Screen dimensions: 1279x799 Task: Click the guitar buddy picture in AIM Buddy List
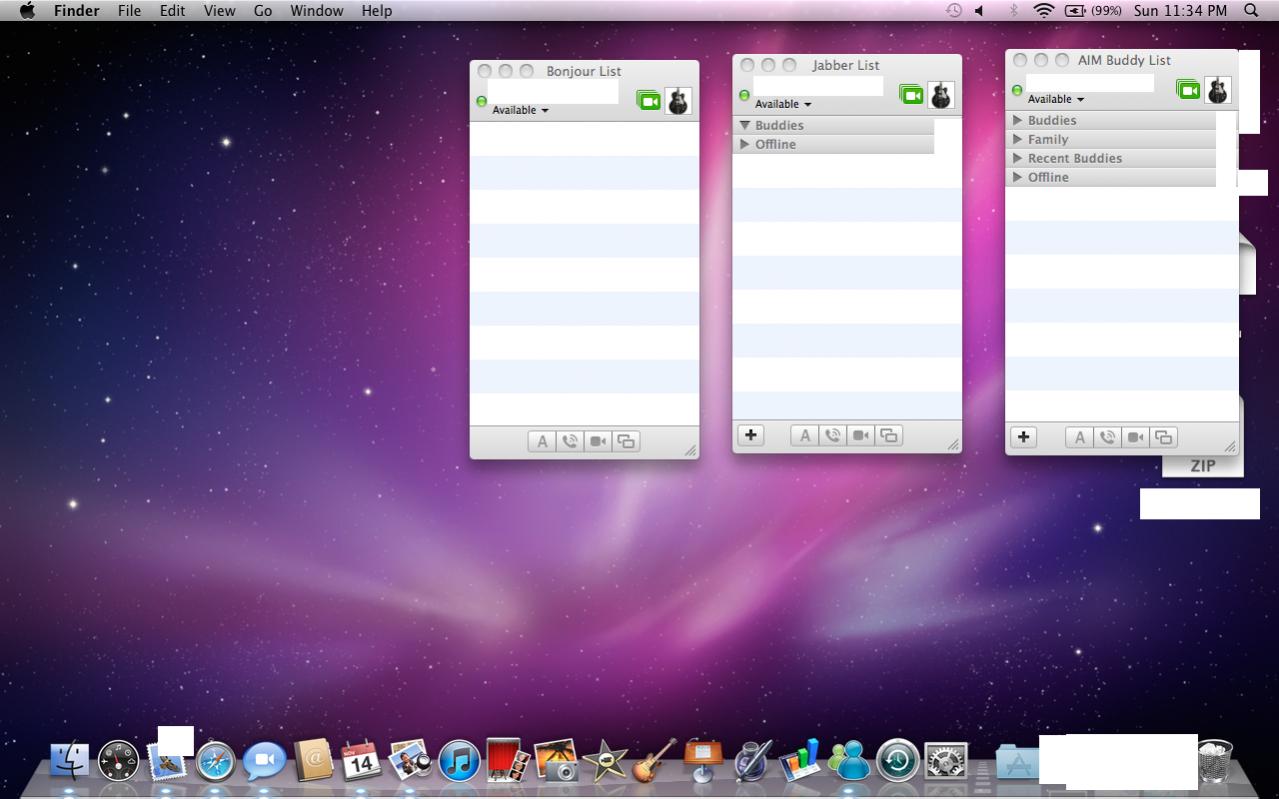(x=1217, y=89)
